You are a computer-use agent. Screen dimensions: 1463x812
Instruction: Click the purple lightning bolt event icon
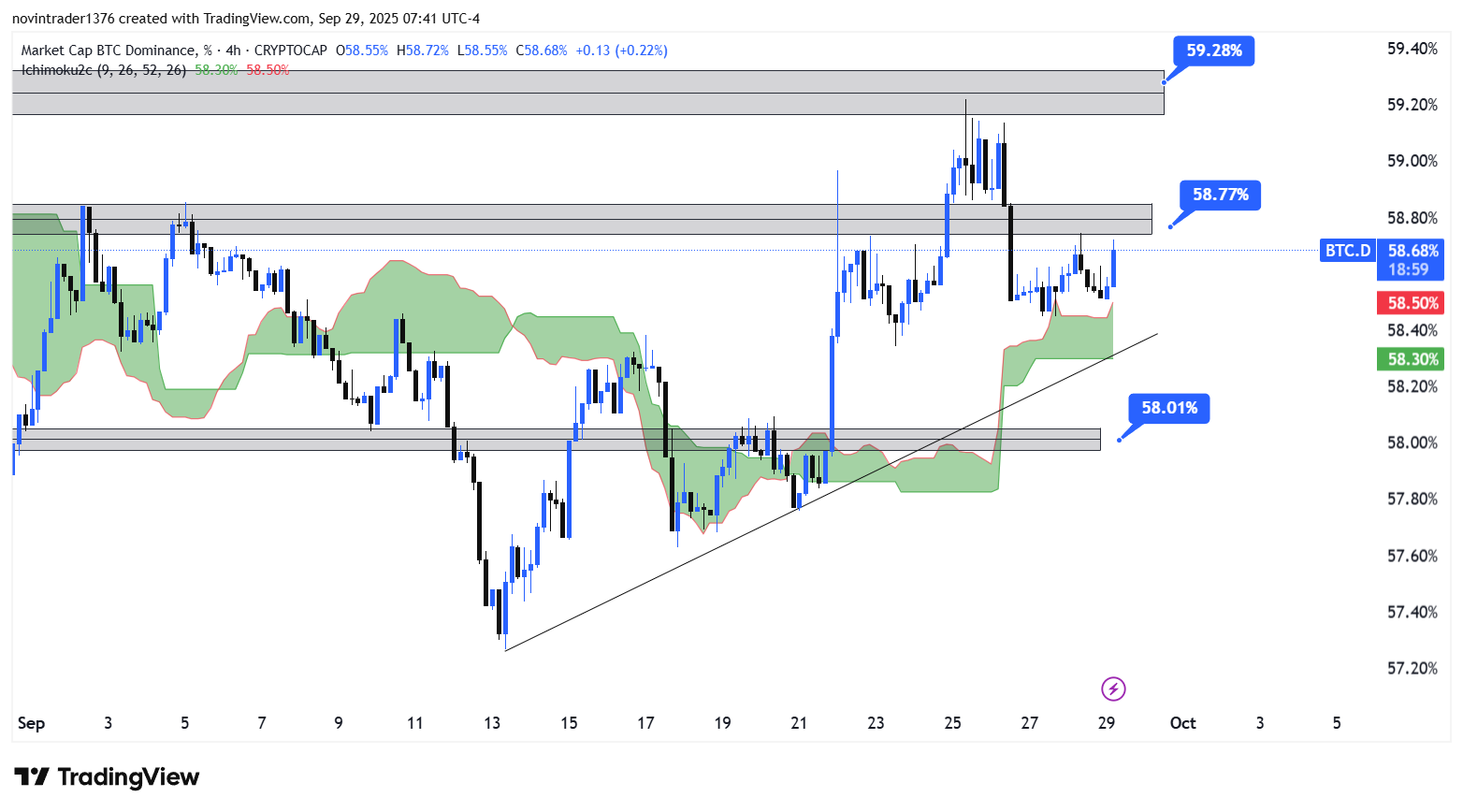click(1112, 689)
